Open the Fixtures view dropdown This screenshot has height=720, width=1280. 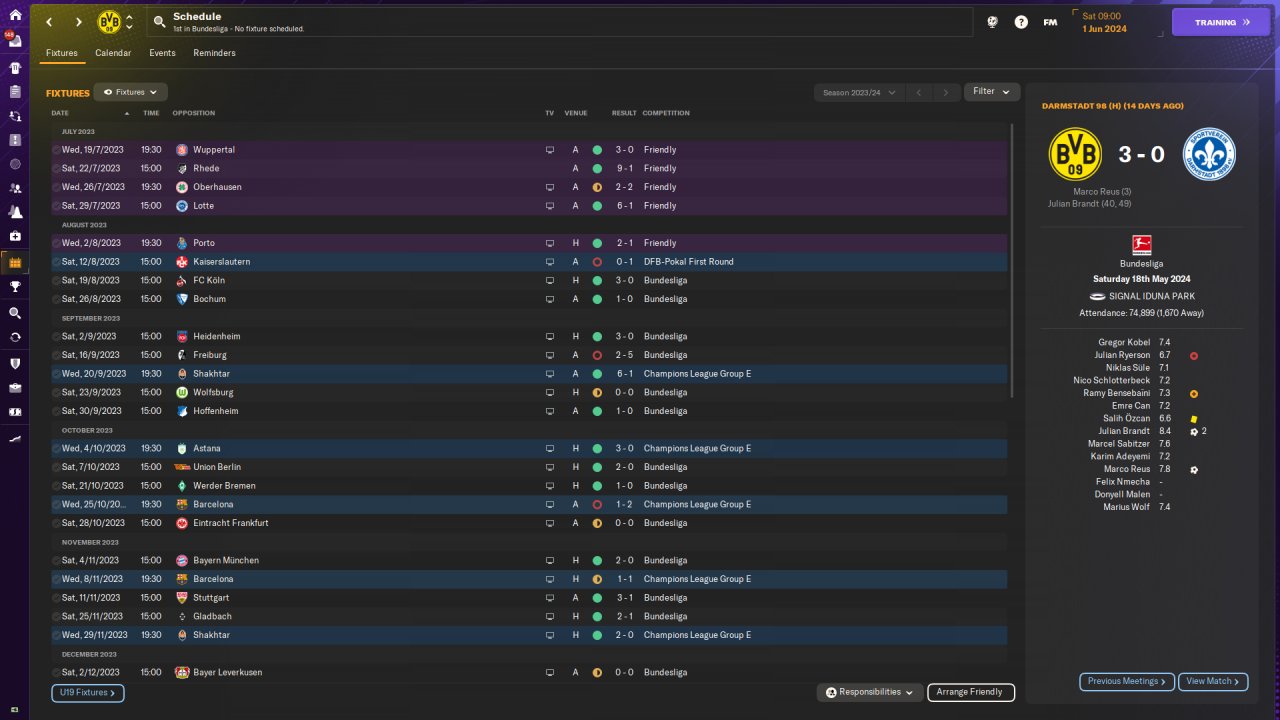coord(130,92)
